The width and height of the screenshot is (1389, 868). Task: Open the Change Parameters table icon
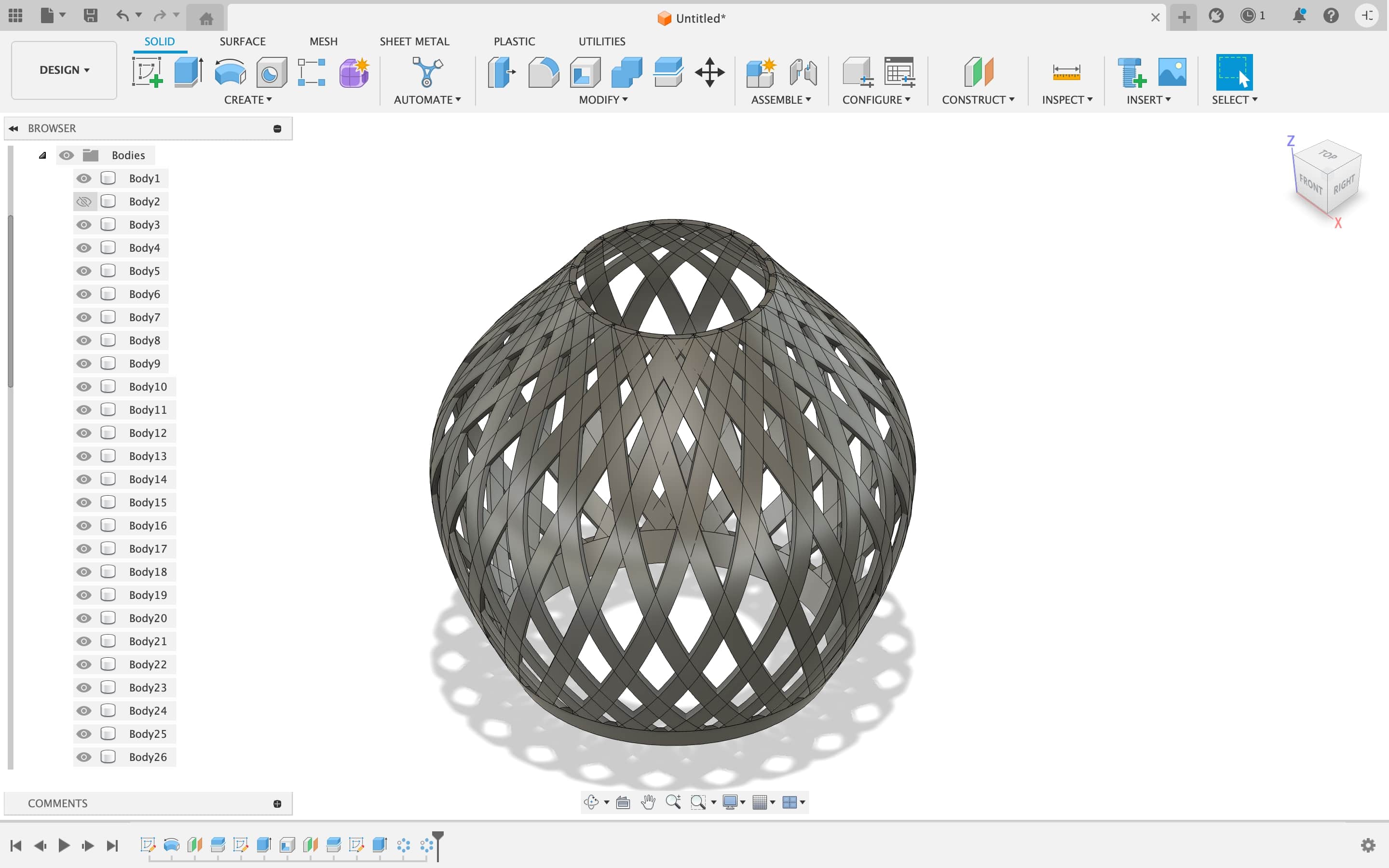899,72
